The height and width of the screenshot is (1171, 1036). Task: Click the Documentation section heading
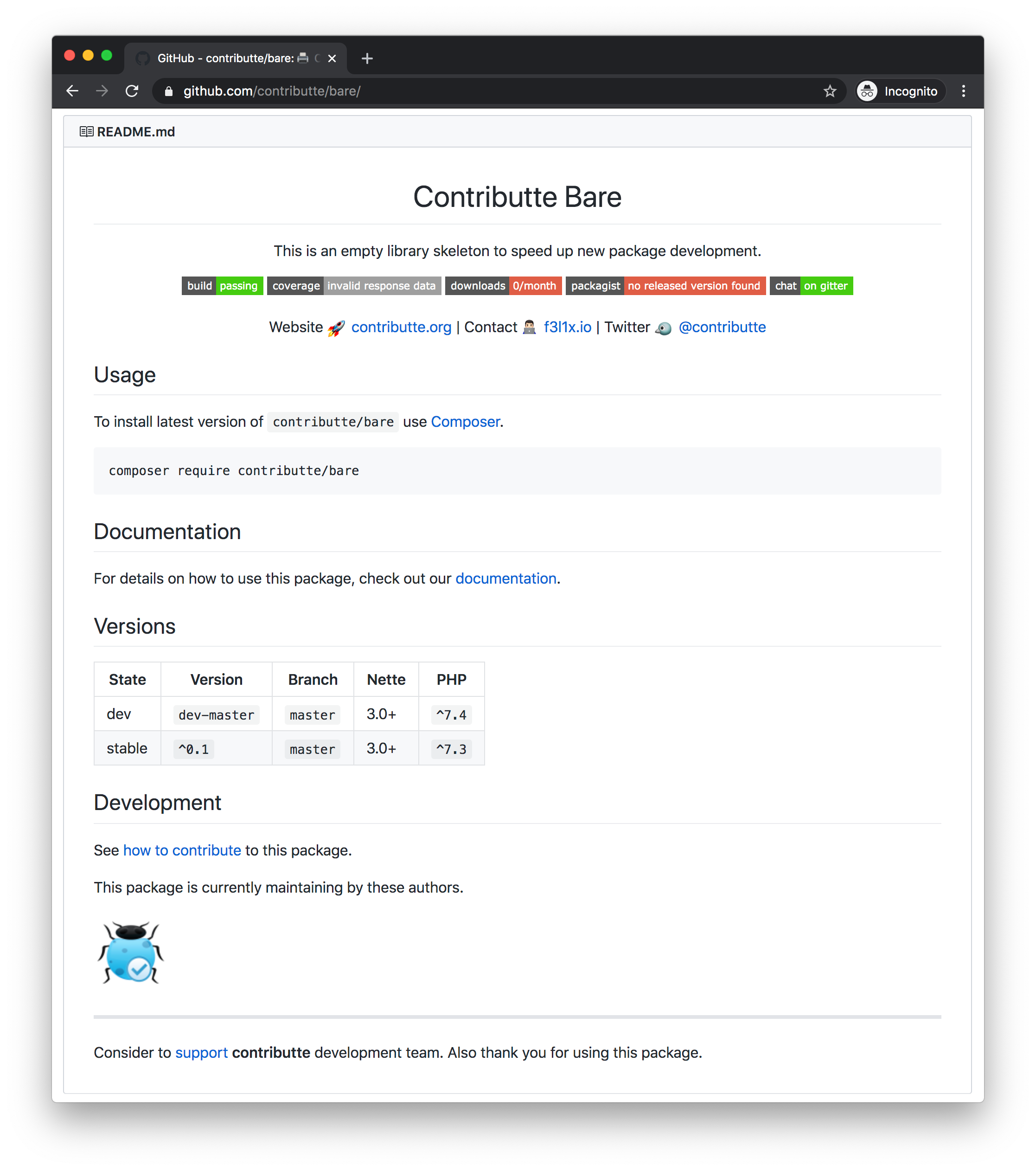167,532
